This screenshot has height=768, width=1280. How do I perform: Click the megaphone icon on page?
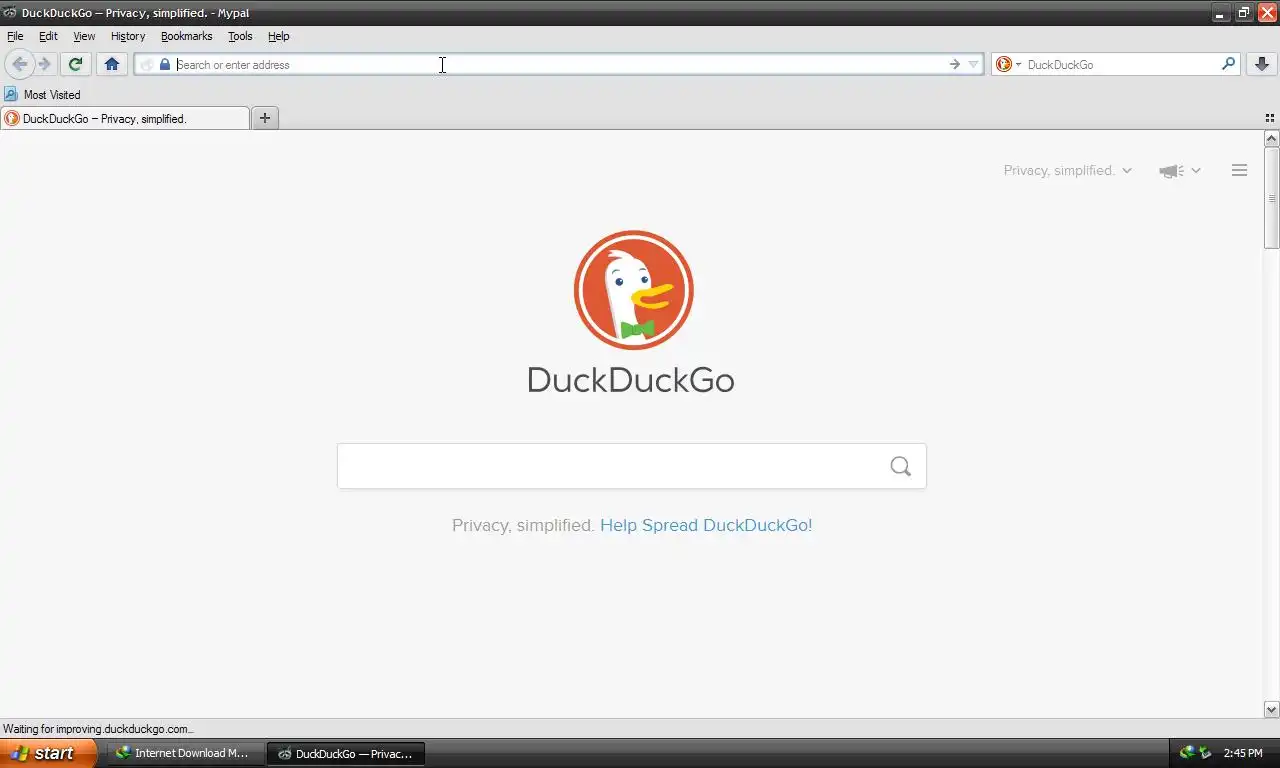1170,171
